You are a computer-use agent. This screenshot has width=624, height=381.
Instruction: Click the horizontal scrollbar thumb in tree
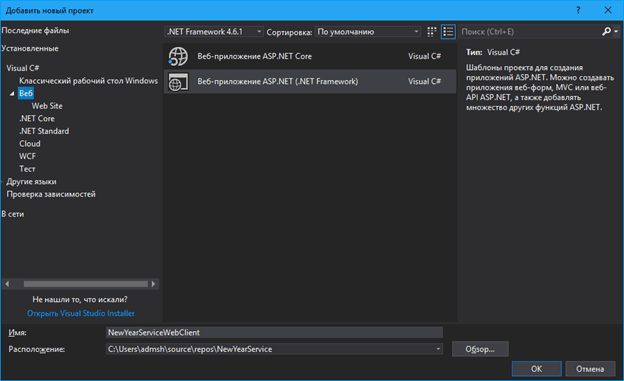(86, 284)
